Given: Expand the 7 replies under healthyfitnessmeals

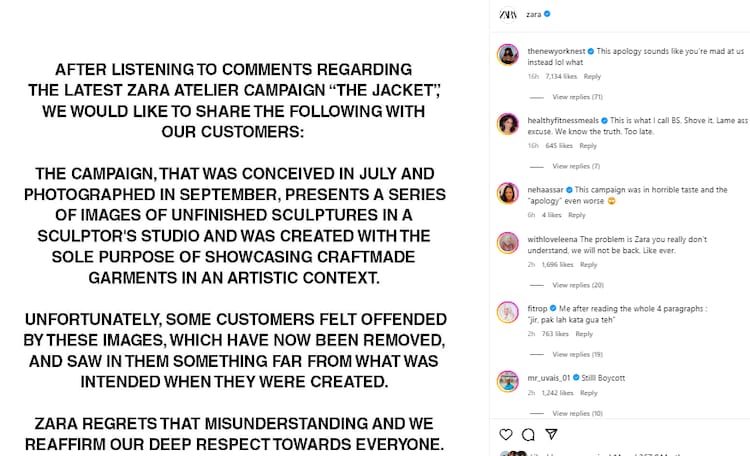Looking at the screenshot, I should 575,166.
